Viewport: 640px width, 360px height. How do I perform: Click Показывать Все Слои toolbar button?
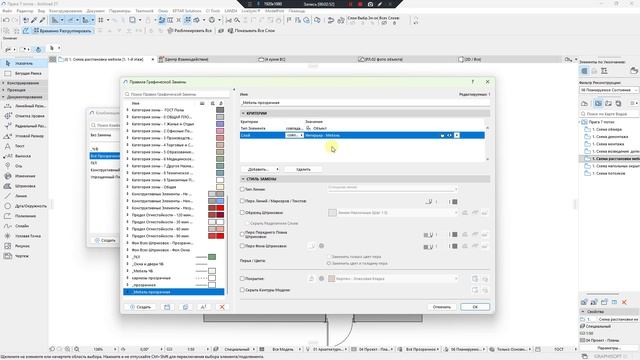(251, 31)
